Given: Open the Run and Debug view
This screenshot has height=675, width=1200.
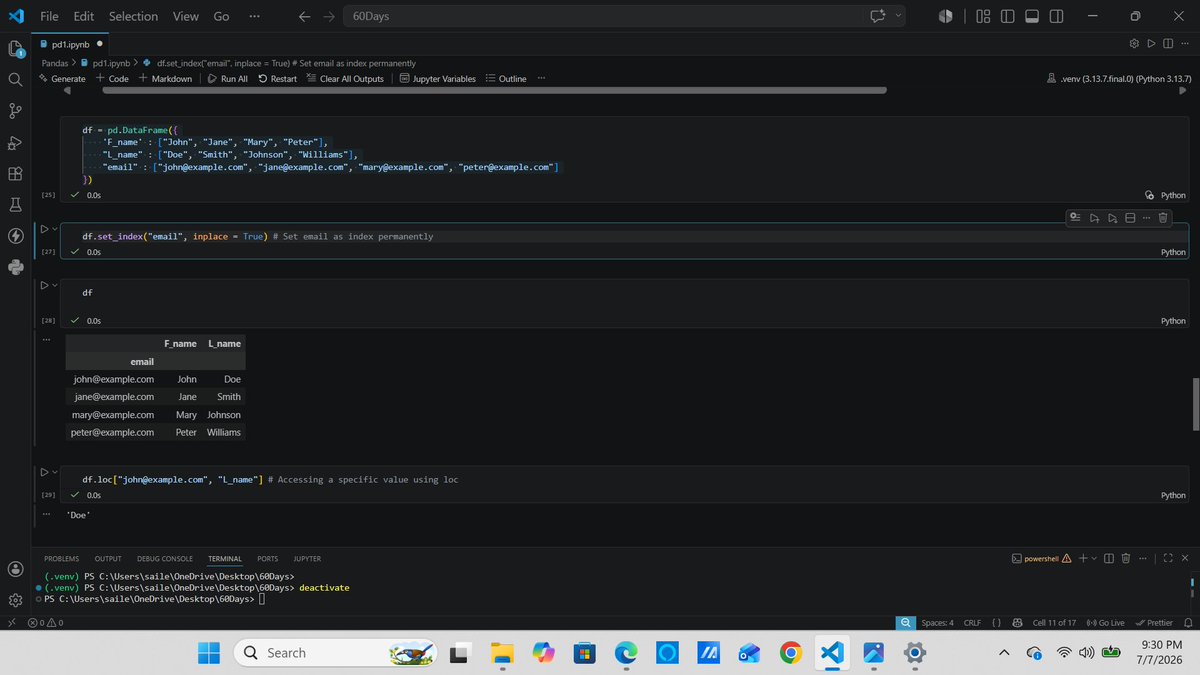Looking at the screenshot, I should [x=15, y=142].
